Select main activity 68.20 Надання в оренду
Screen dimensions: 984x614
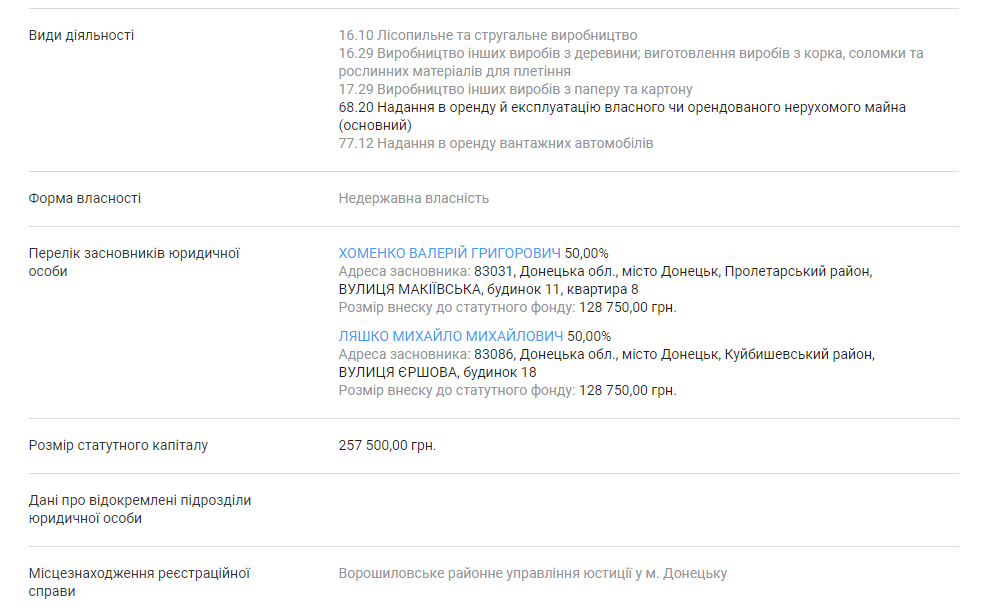(622, 107)
